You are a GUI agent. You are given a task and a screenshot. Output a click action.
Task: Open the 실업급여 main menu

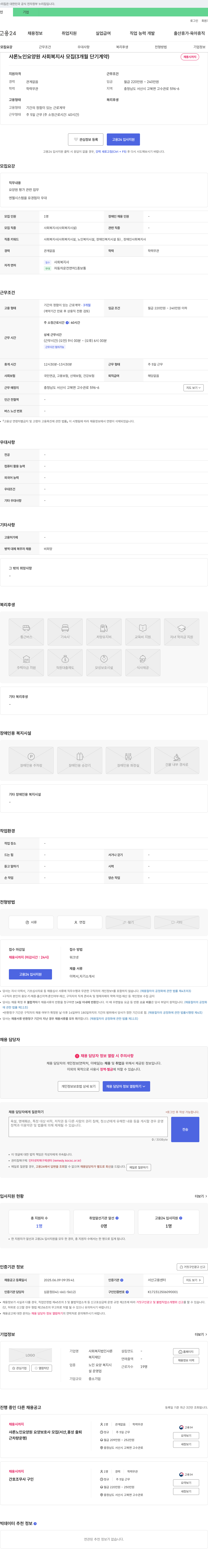click(x=103, y=34)
